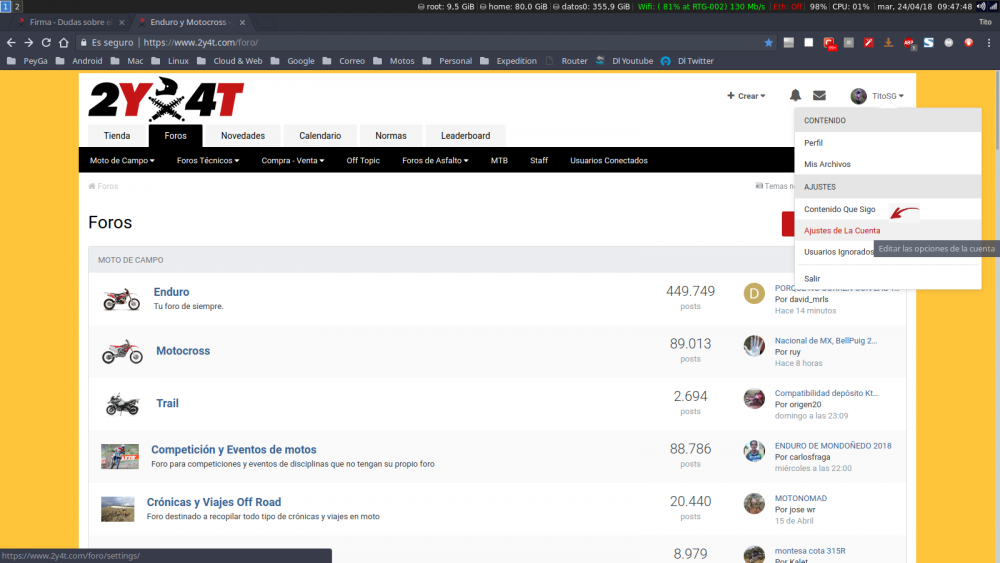Screen dimensions: 1000x563
Task: Open the Leaderboard tab
Action: [466, 136]
